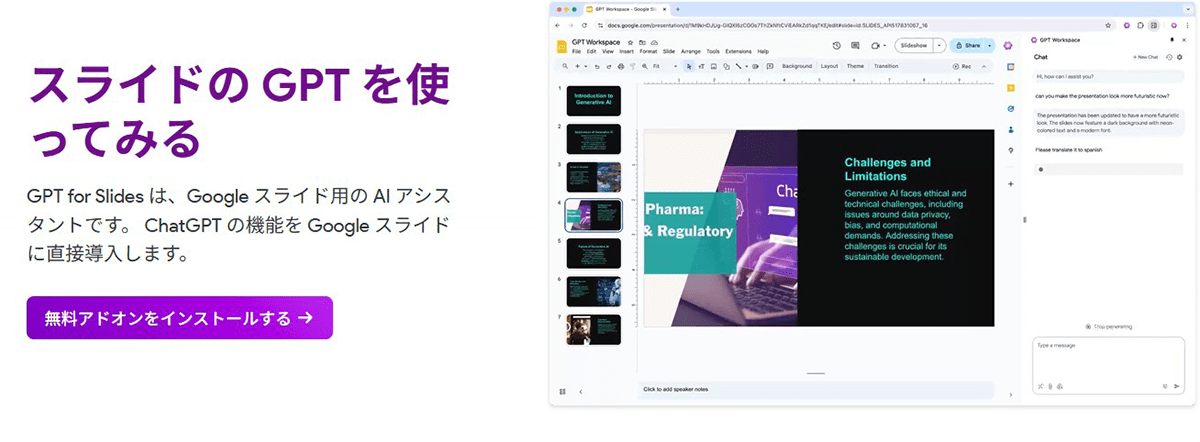Viewport: 1200px width, 442px height.
Task: Open the Extensions menu
Action: (738, 51)
